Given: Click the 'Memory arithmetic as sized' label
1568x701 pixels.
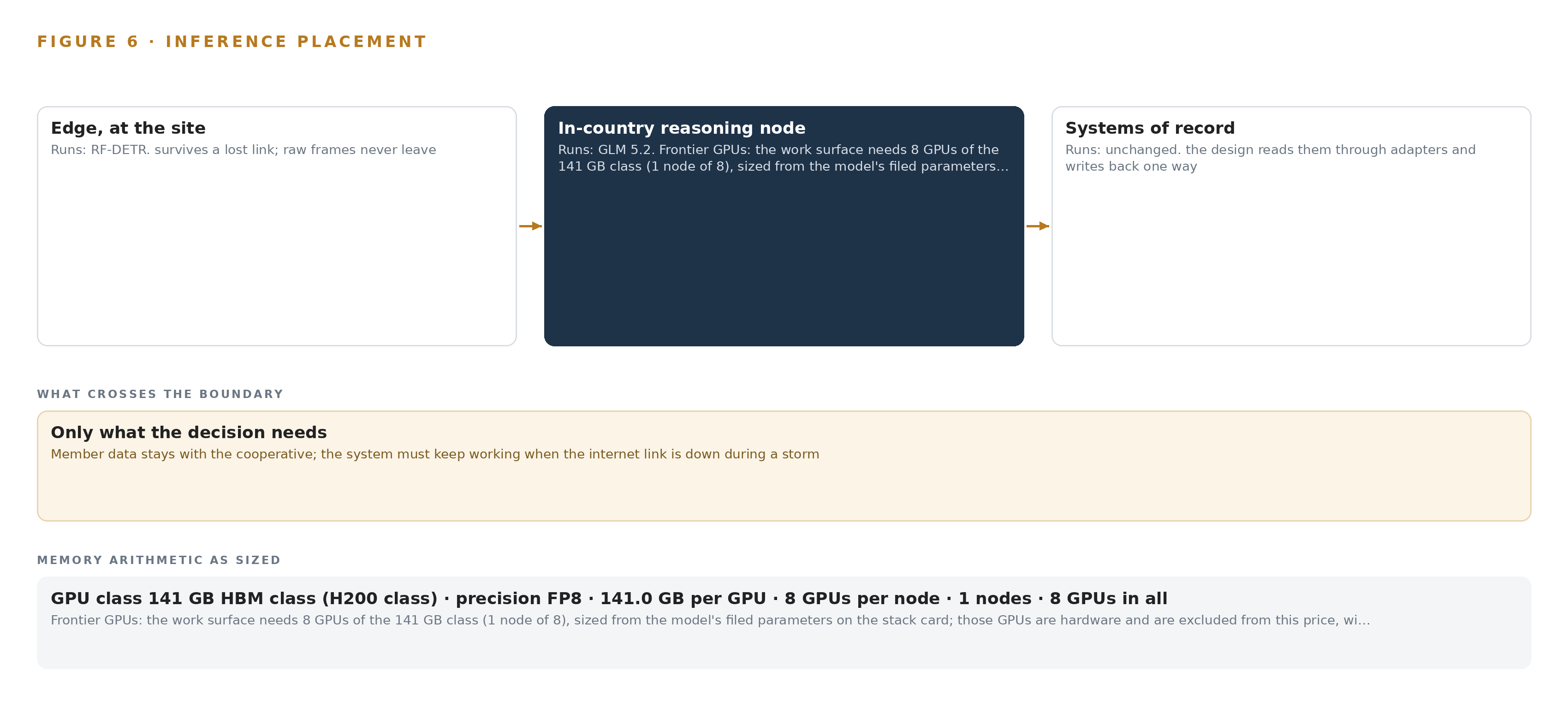Looking at the screenshot, I should coord(159,560).
